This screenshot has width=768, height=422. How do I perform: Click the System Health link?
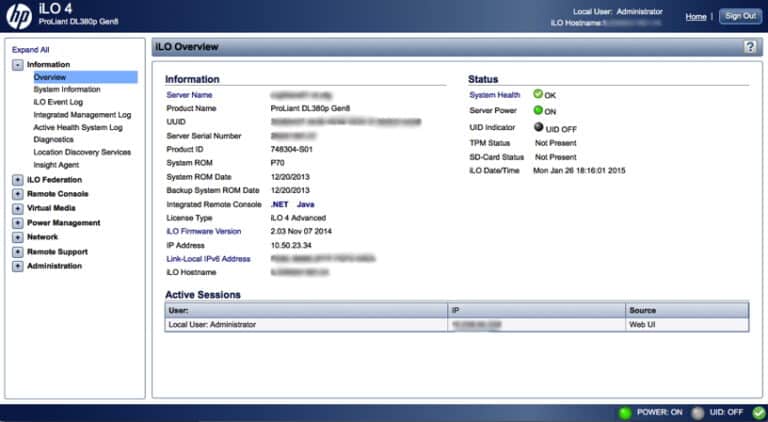pos(495,95)
